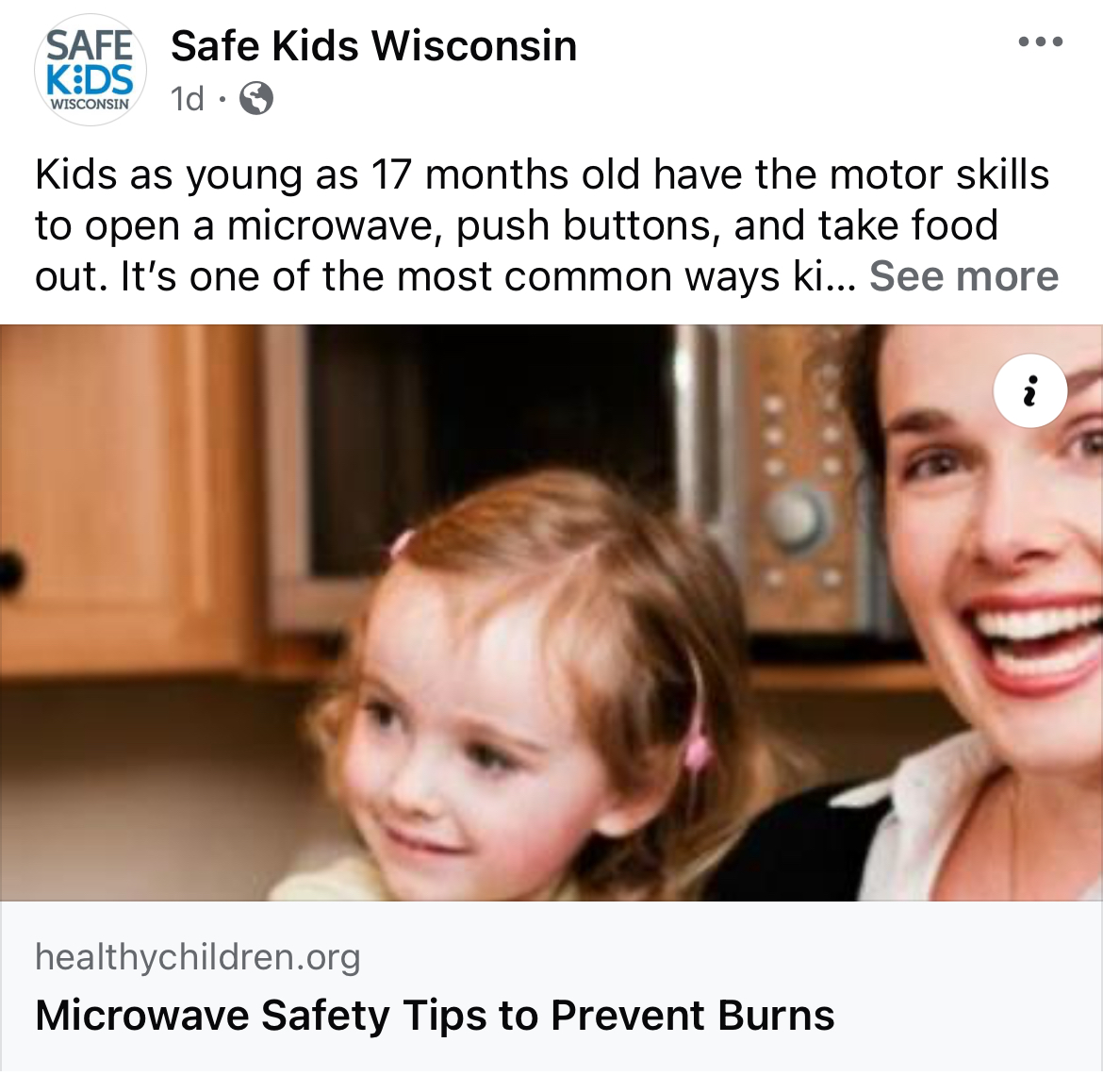This screenshot has height=1092, width=1103.
Task: Click the 1d post timestamp
Action: pos(187,98)
